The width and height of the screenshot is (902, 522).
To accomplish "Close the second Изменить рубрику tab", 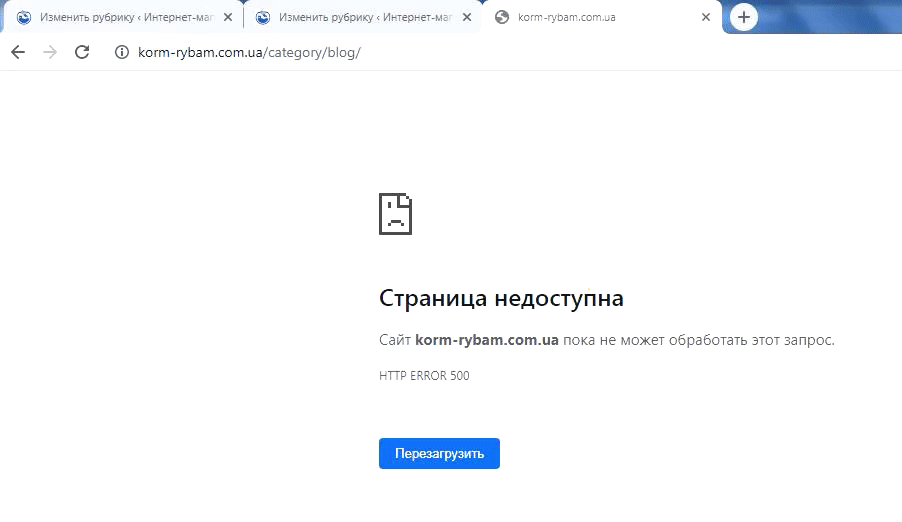I will 467,17.
